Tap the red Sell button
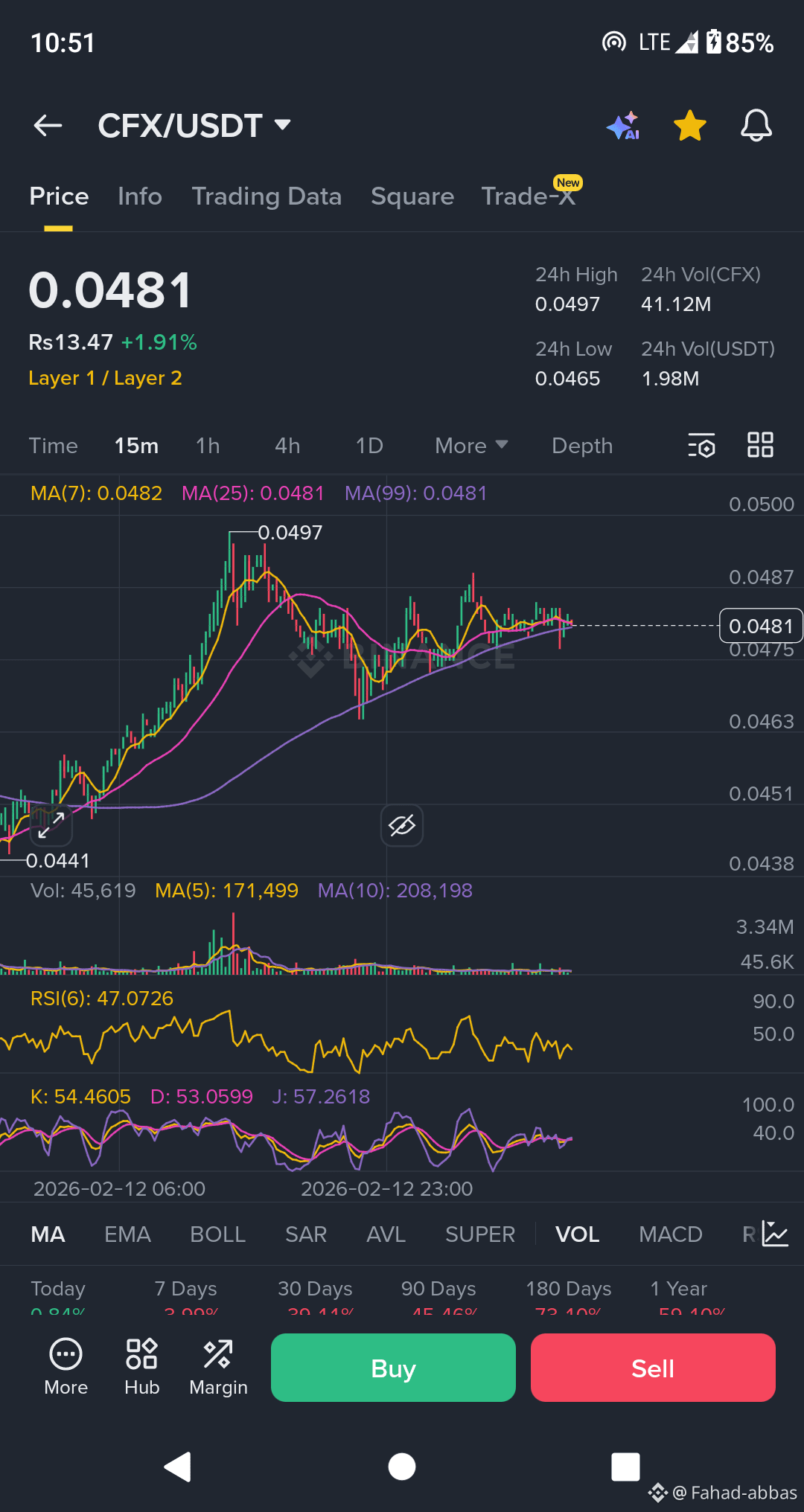The image size is (804, 1512). pos(653,1368)
